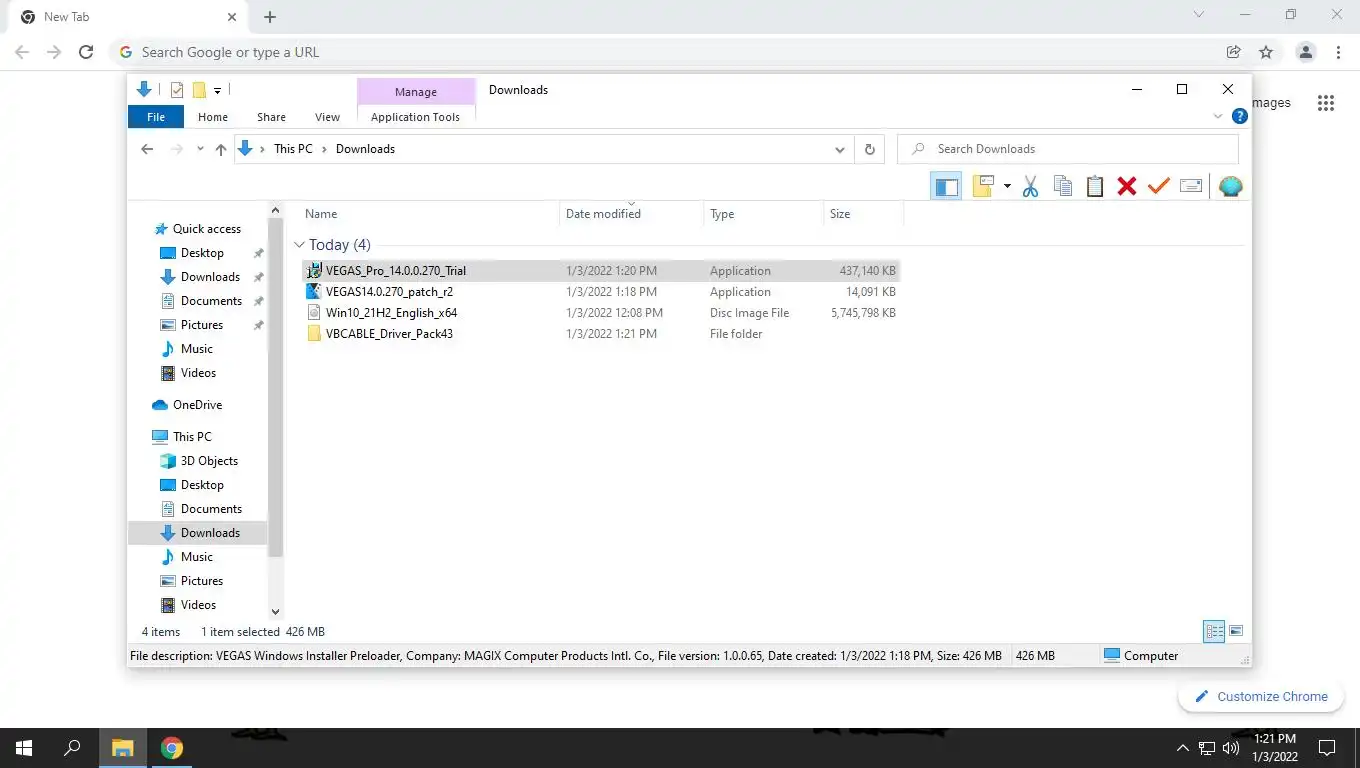The width and height of the screenshot is (1360, 768).
Task: Toggle the navigation pane layout icon
Action: [x=946, y=186]
